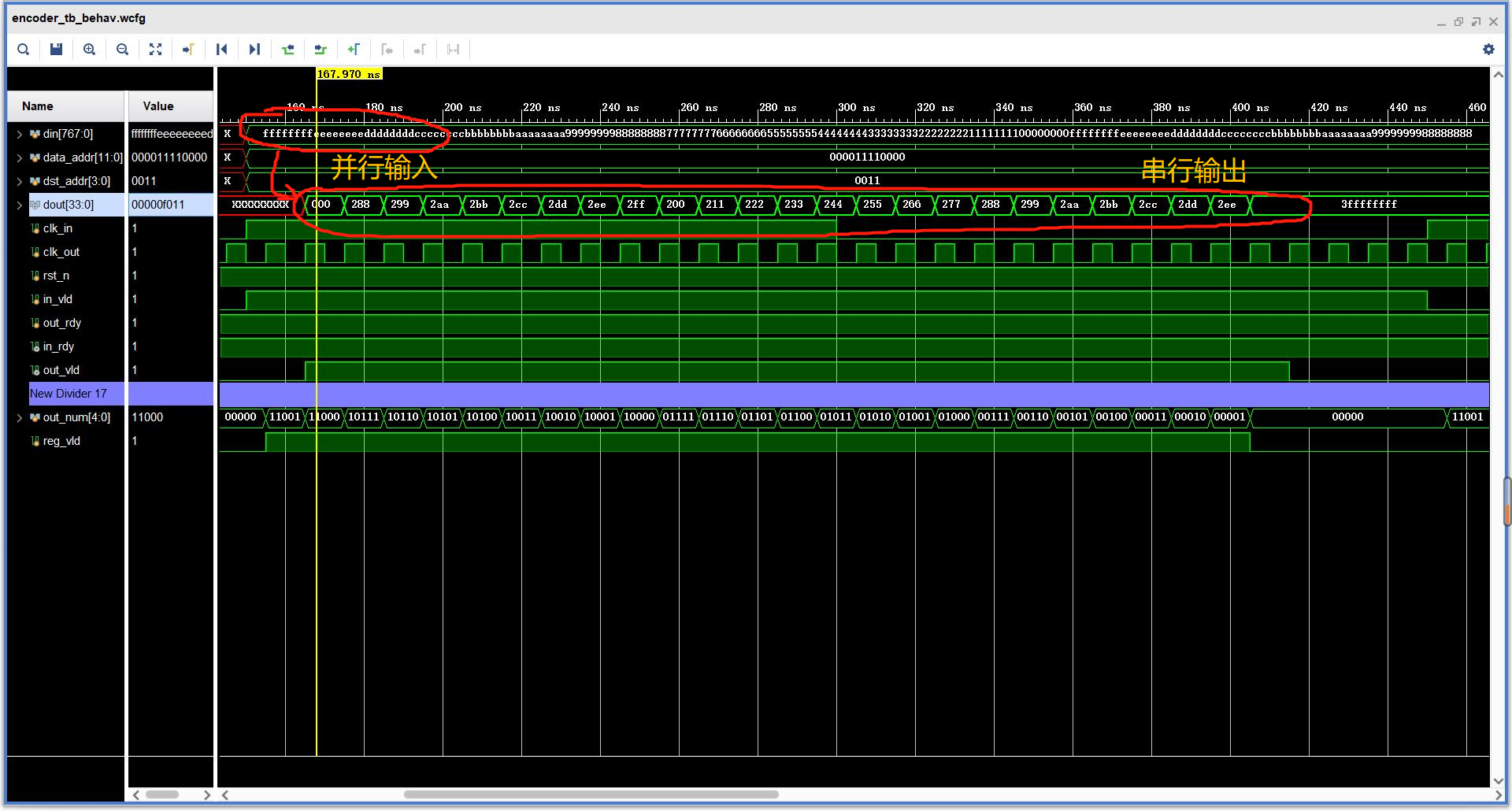Click the encoder_tb_behav.wcfg tab title
This screenshot has width=1512, height=811.
click(79, 18)
